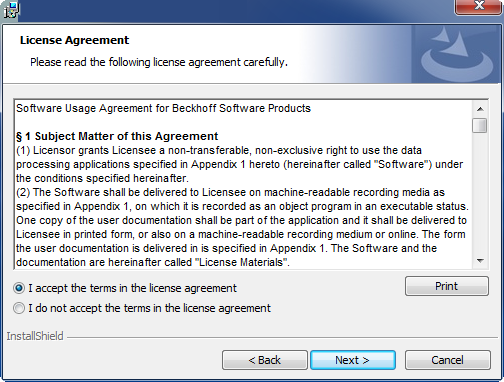Click the 'Please read the following license agreement' text
This screenshot has height=382, width=504.
tap(159, 62)
